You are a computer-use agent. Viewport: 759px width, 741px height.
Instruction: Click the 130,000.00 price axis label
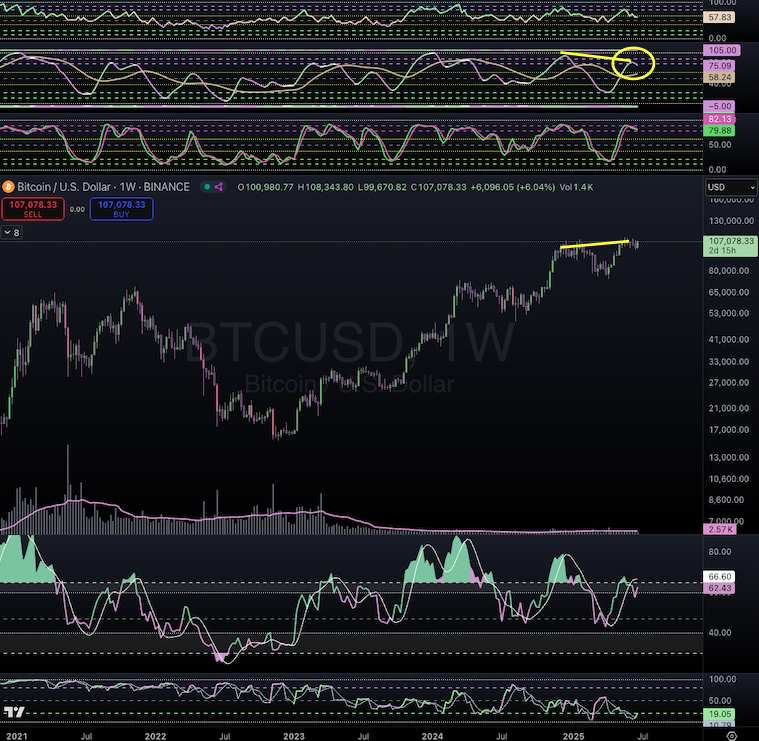(x=731, y=221)
